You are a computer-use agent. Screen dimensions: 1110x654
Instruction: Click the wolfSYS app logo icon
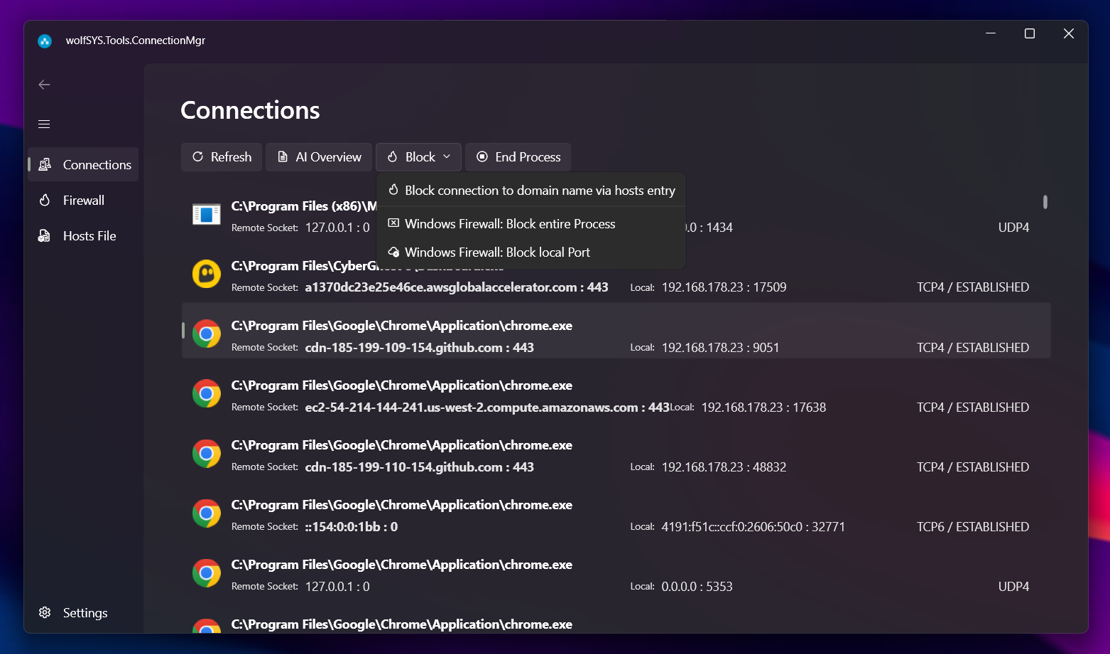point(45,41)
